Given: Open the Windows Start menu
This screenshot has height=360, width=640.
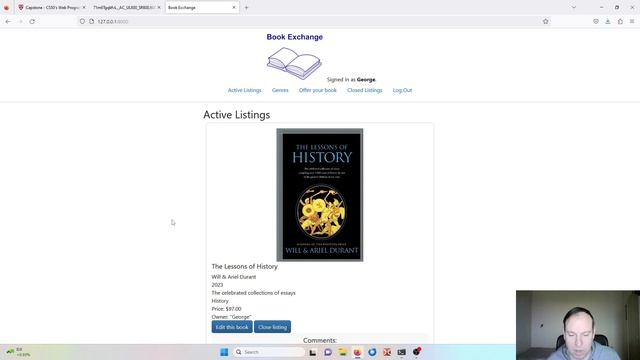Looking at the screenshot, I should pyautogui.click(x=224, y=352).
